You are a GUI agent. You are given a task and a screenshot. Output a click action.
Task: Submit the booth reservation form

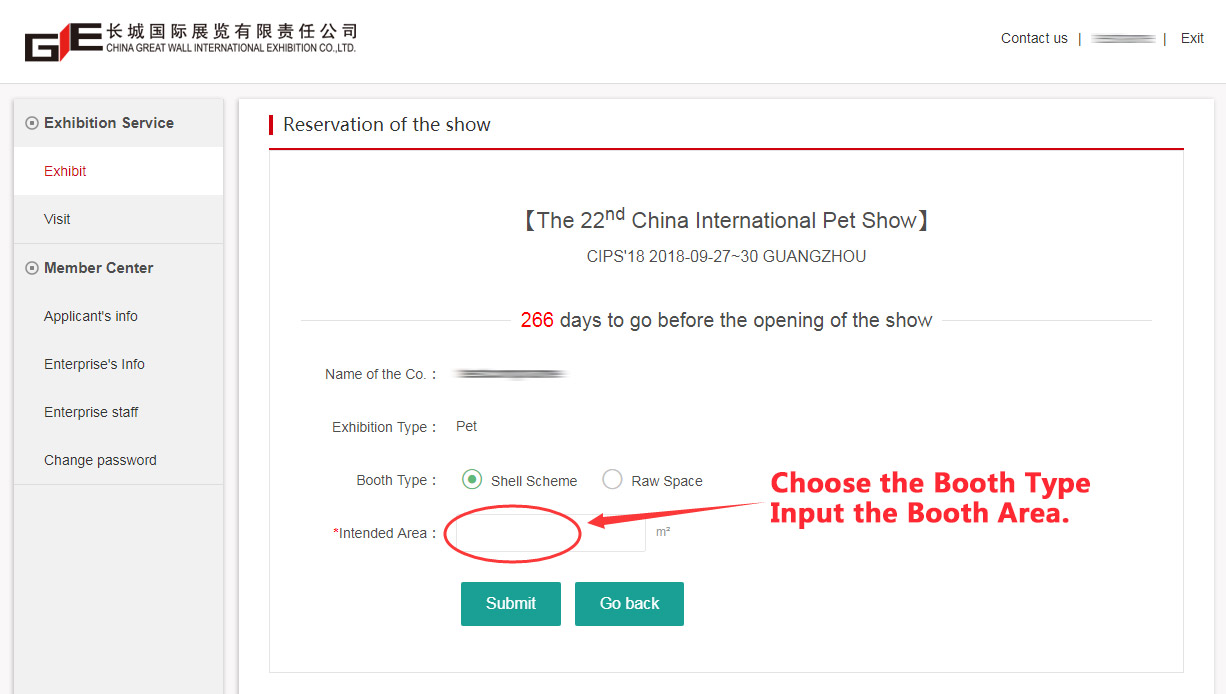(x=511, y=604)
